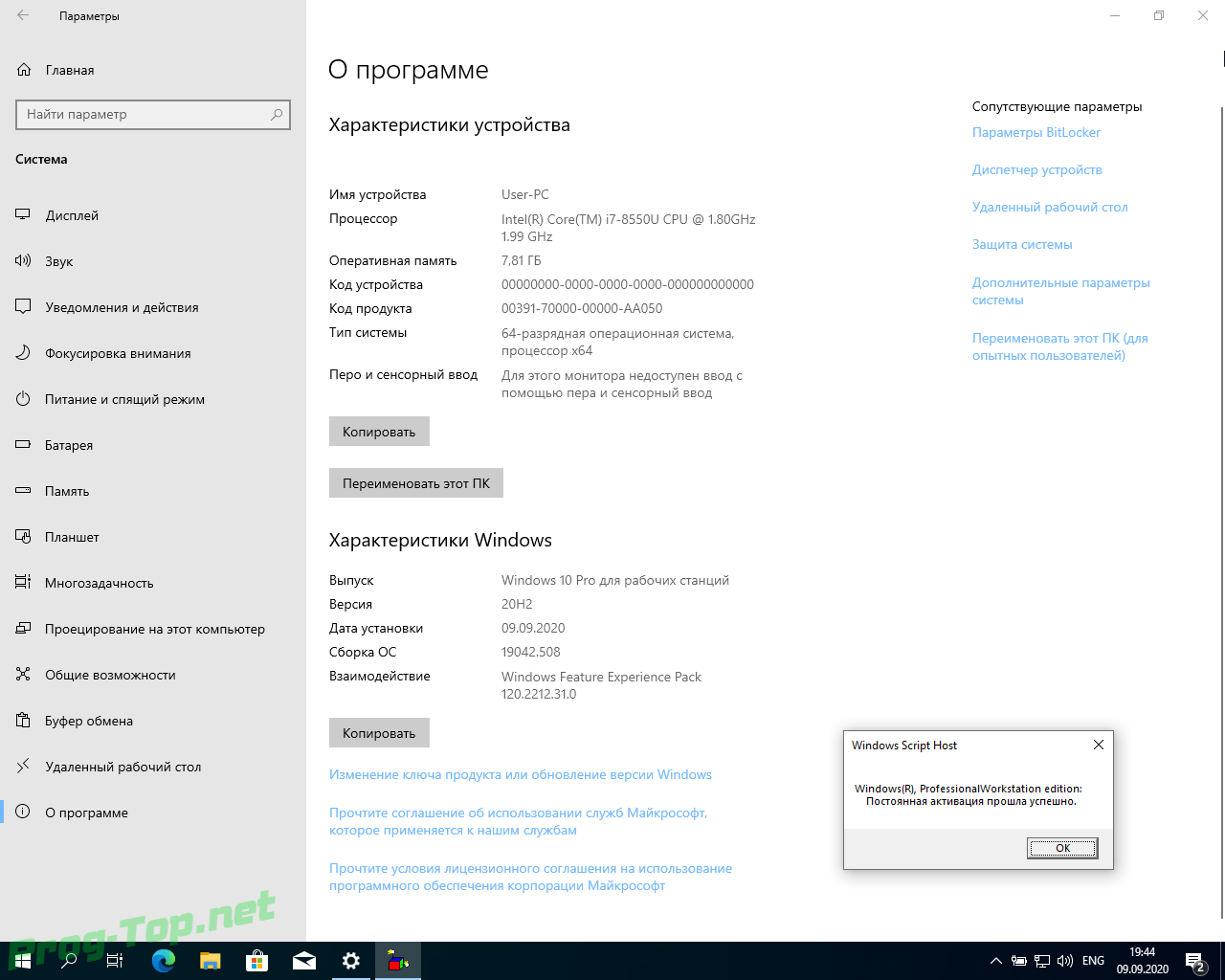Open Microsoft Store from the taskbar
The image size is (1225, 980).
[x=257, y=961]
